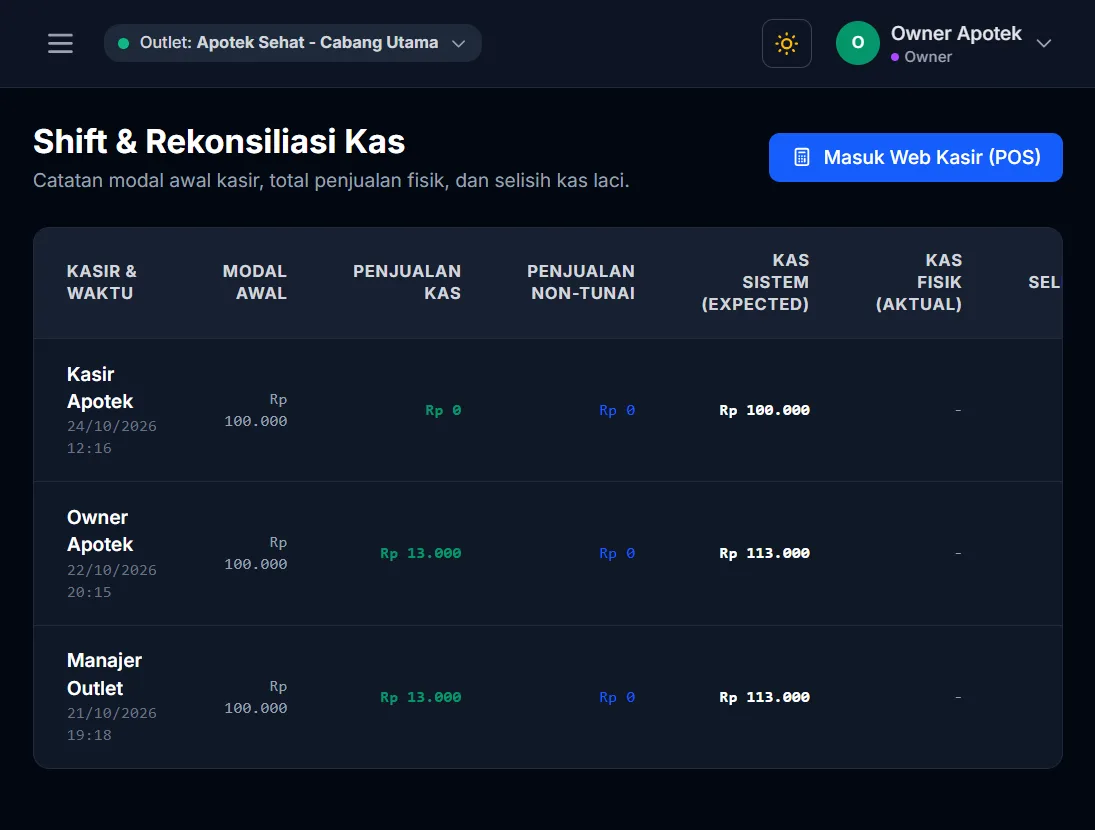
Task: Click the modal awal value in the Kasir Apotek row
Action: (x=256, y=410)
